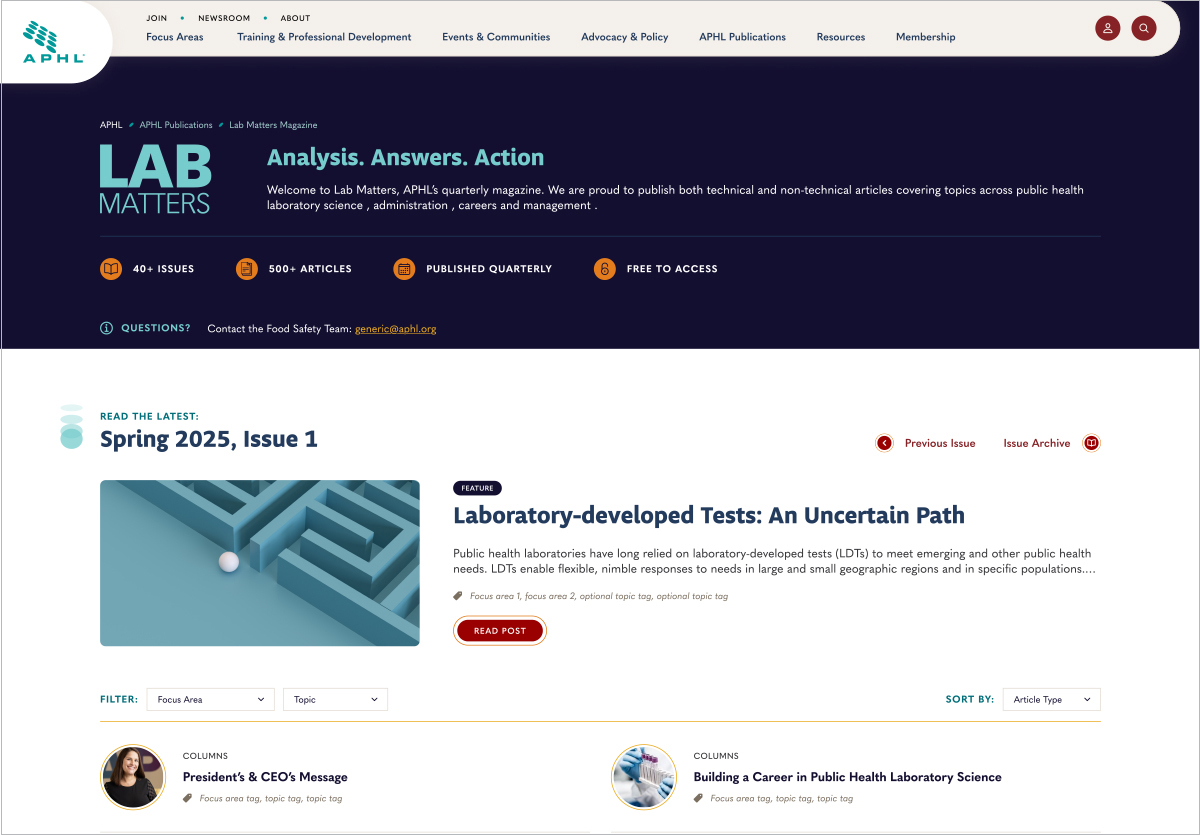This screenshot has width=1200, height=835.
Task: Open the Training & Professional Development menu
Action: (324, 37)
